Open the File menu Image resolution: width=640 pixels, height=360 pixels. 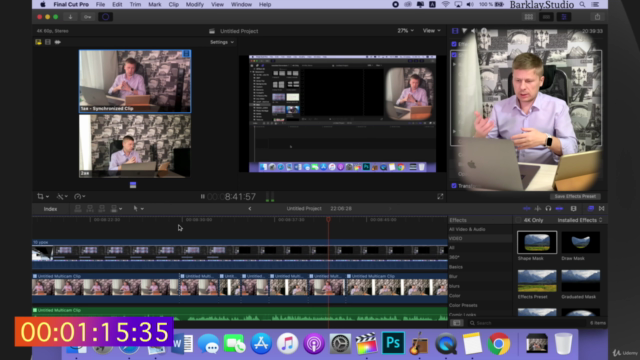pos(100,4)
